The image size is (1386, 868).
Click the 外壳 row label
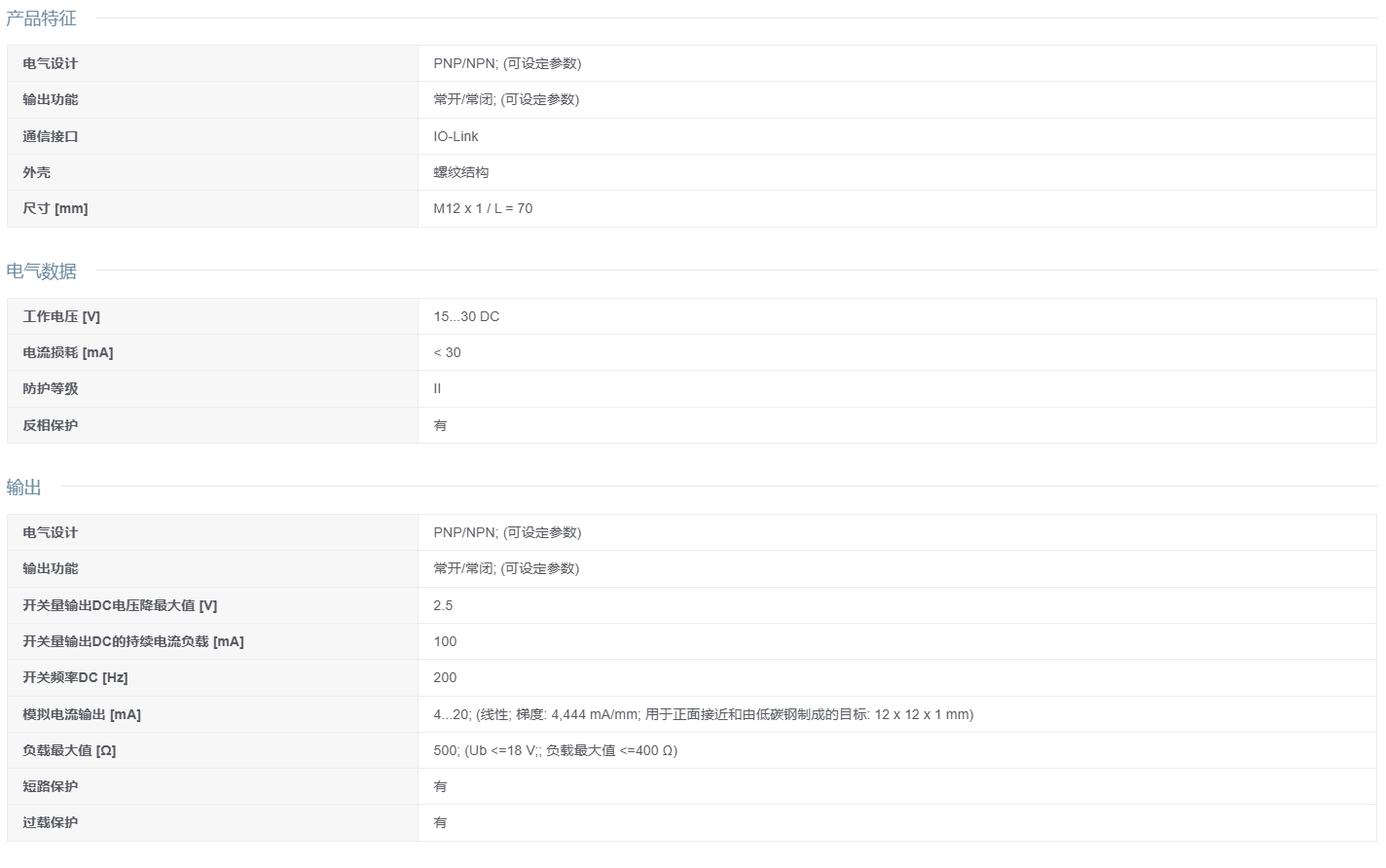[37, 172]
